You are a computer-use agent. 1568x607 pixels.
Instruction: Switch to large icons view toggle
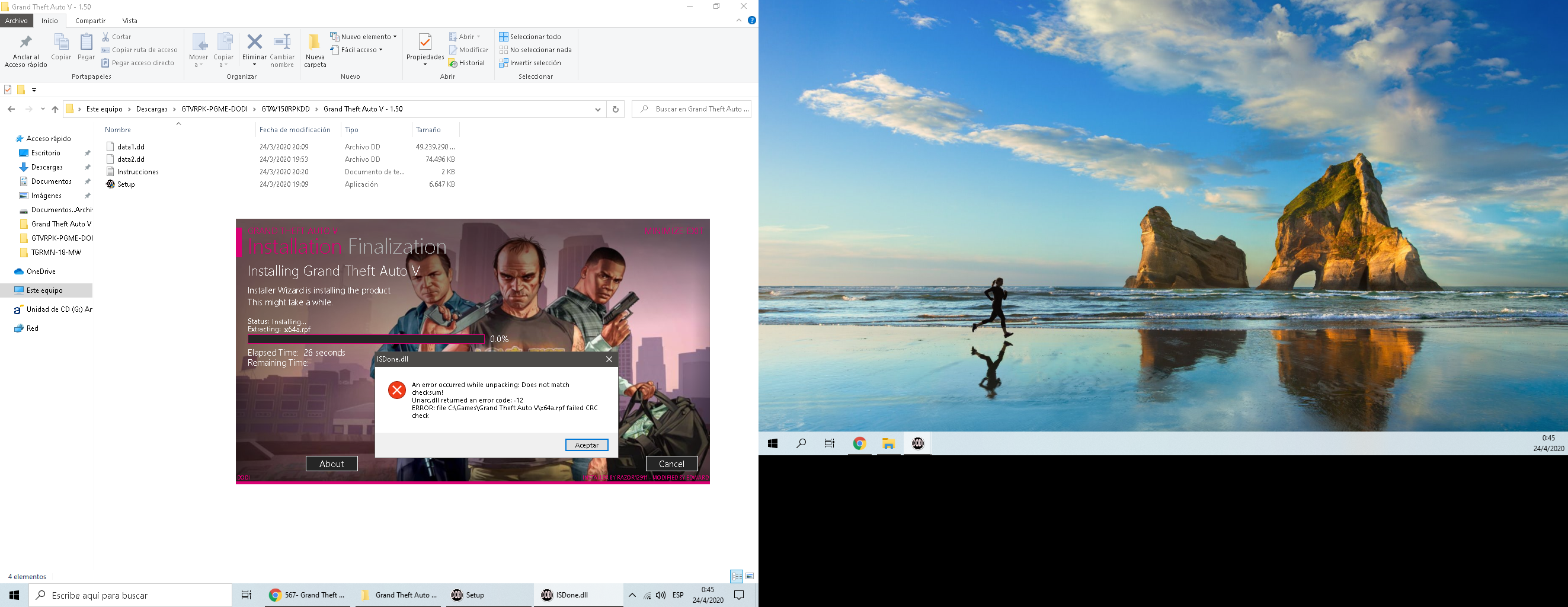[750, 576]
